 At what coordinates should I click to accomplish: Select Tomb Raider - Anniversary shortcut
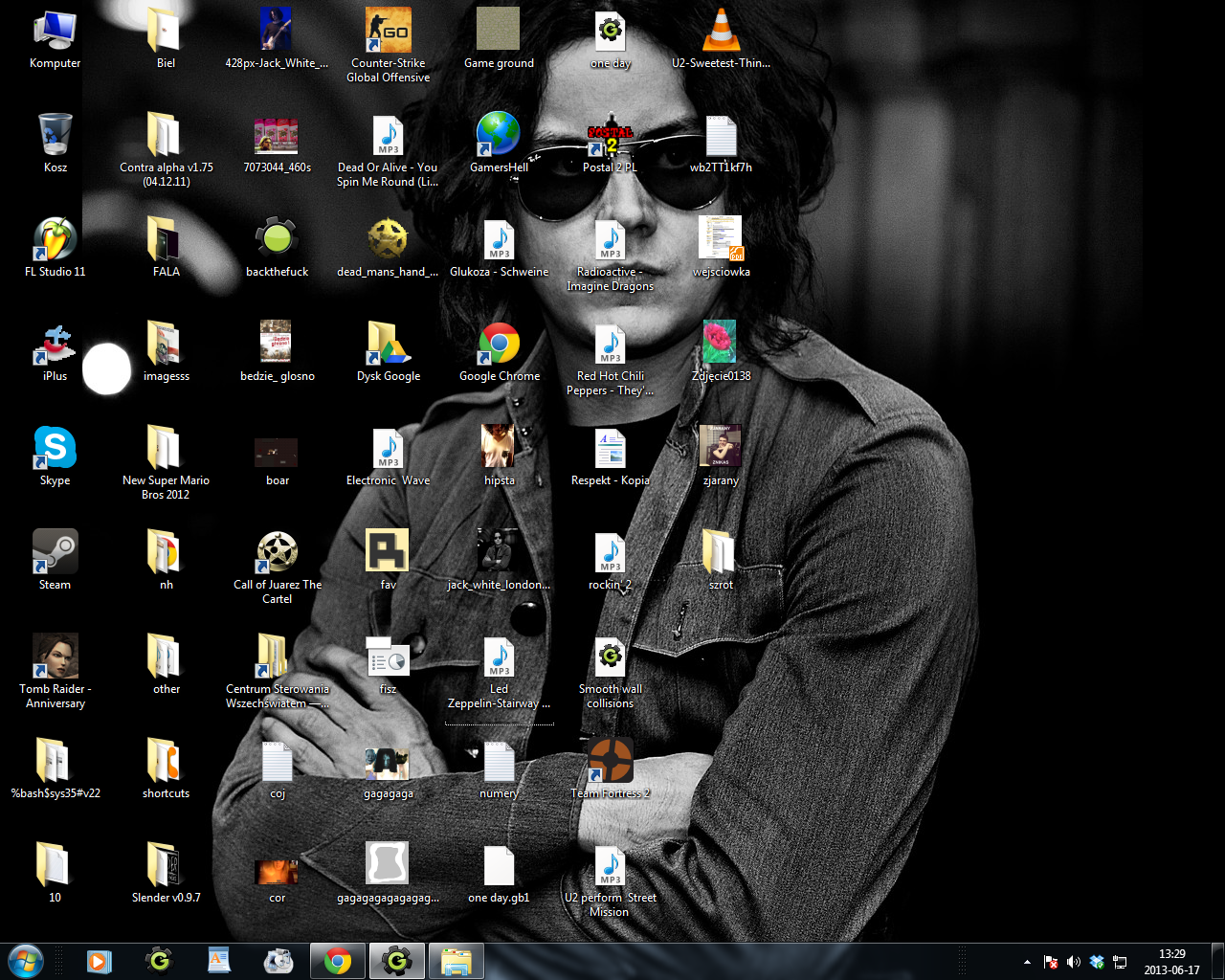pyautogui.click(x=55, y=657)
